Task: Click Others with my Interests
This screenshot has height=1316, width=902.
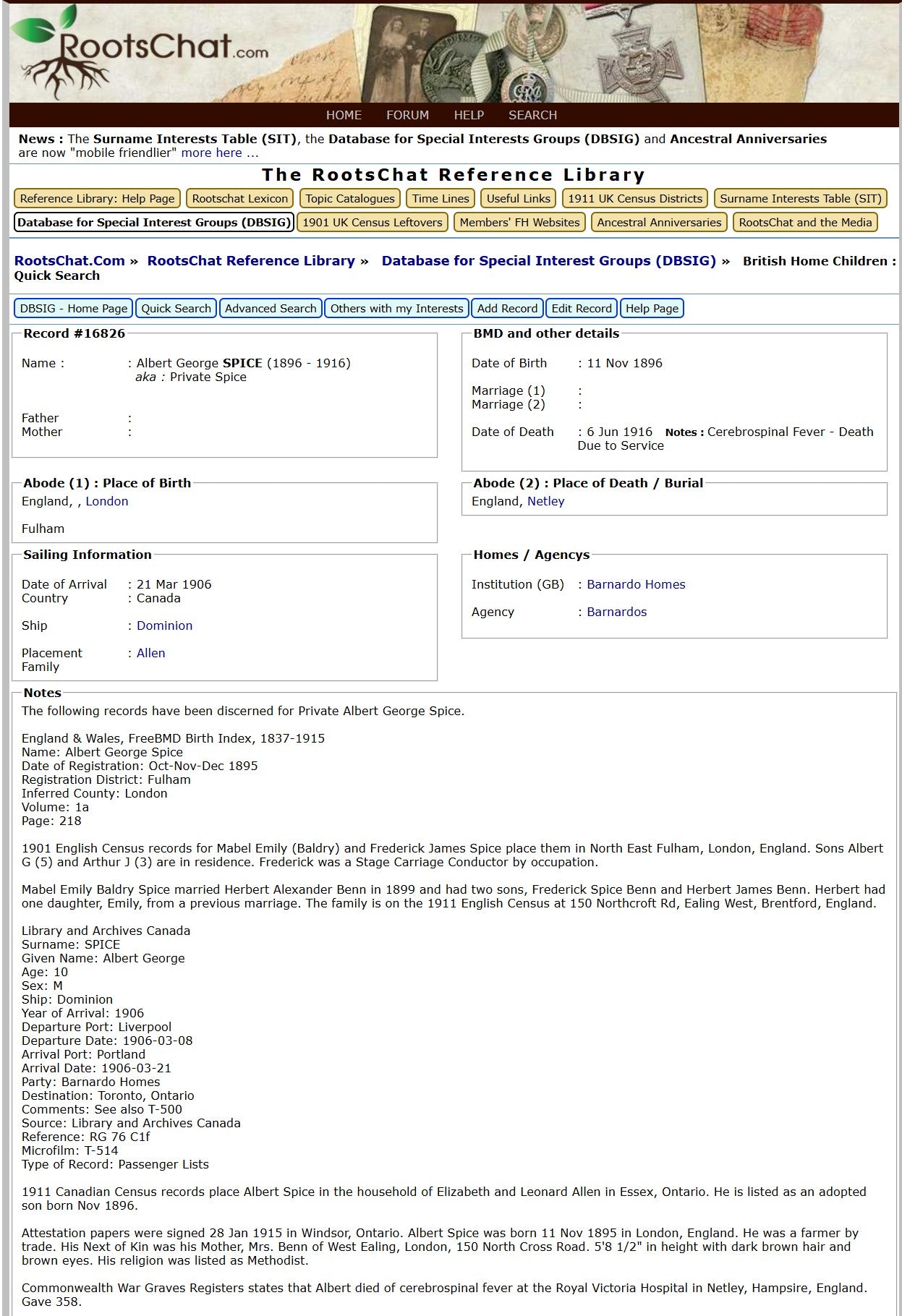Action: point(396,308)
